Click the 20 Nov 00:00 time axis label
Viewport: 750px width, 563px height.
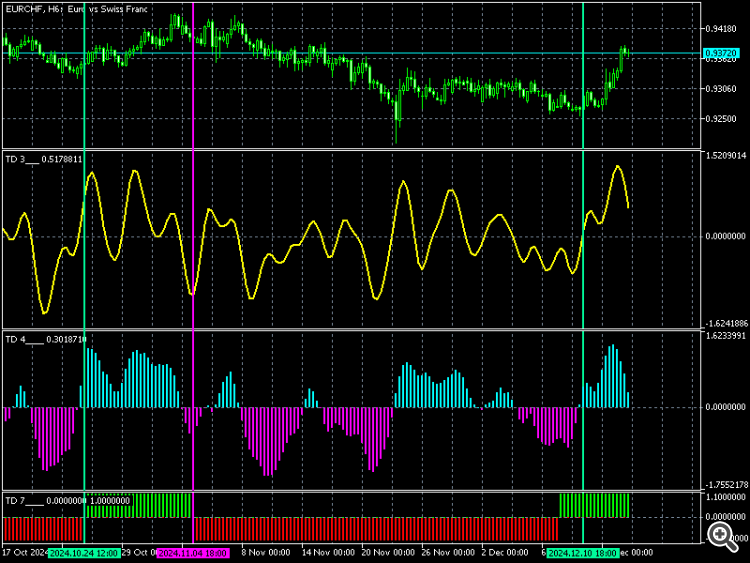[389, 552]
